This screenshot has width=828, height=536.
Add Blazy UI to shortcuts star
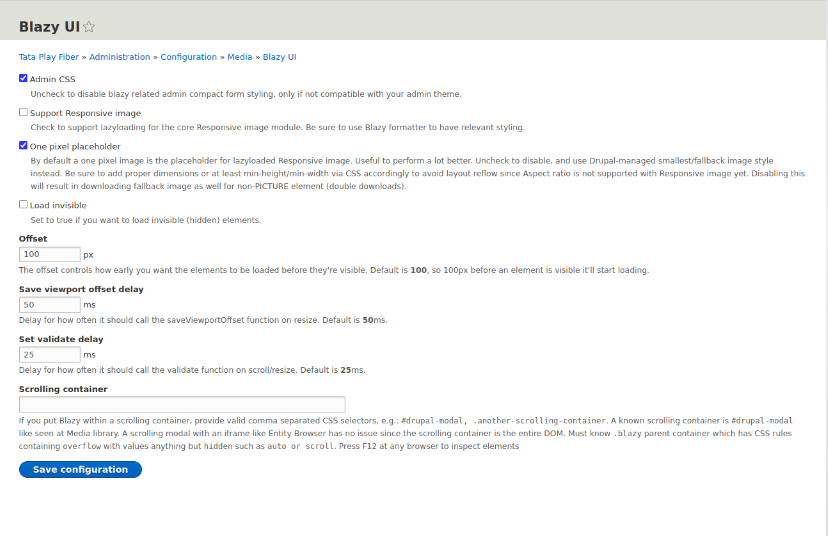coord(89,26)
